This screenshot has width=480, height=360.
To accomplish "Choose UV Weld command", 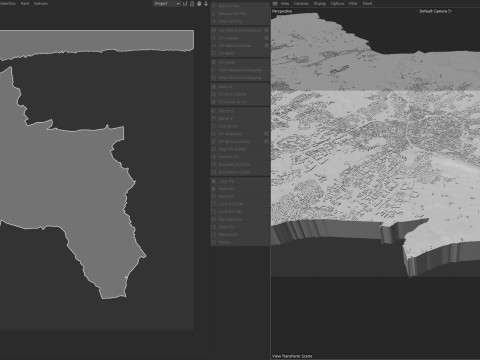I will tap(240, 53).
